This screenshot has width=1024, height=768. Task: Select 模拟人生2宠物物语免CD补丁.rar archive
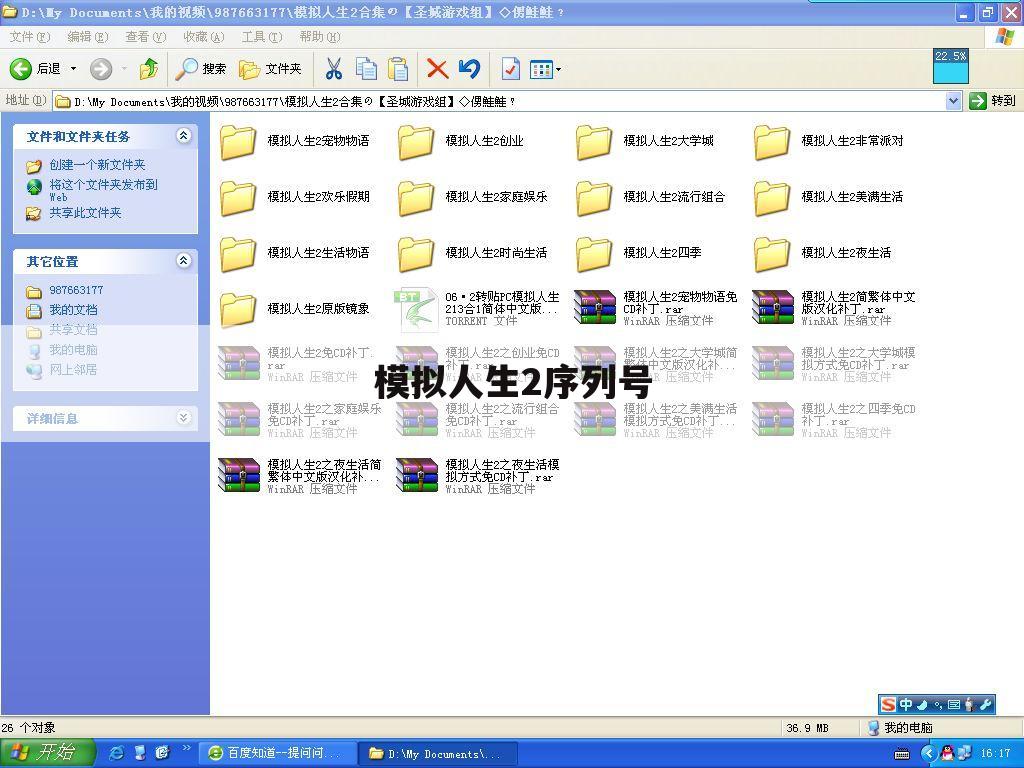656,308
